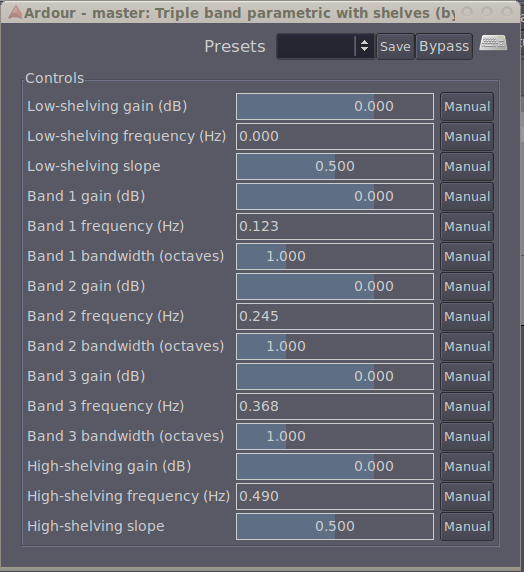Open Manual automation for Band 3 bandwidth
This screenshot has height=572, width=524.
pos(467,436)
